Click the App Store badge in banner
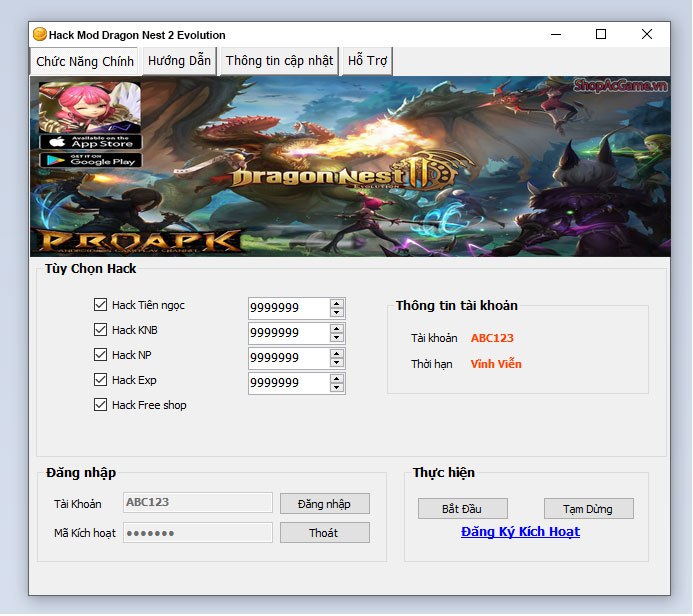Viewport: 693px width, 616px height. [91, 142]
